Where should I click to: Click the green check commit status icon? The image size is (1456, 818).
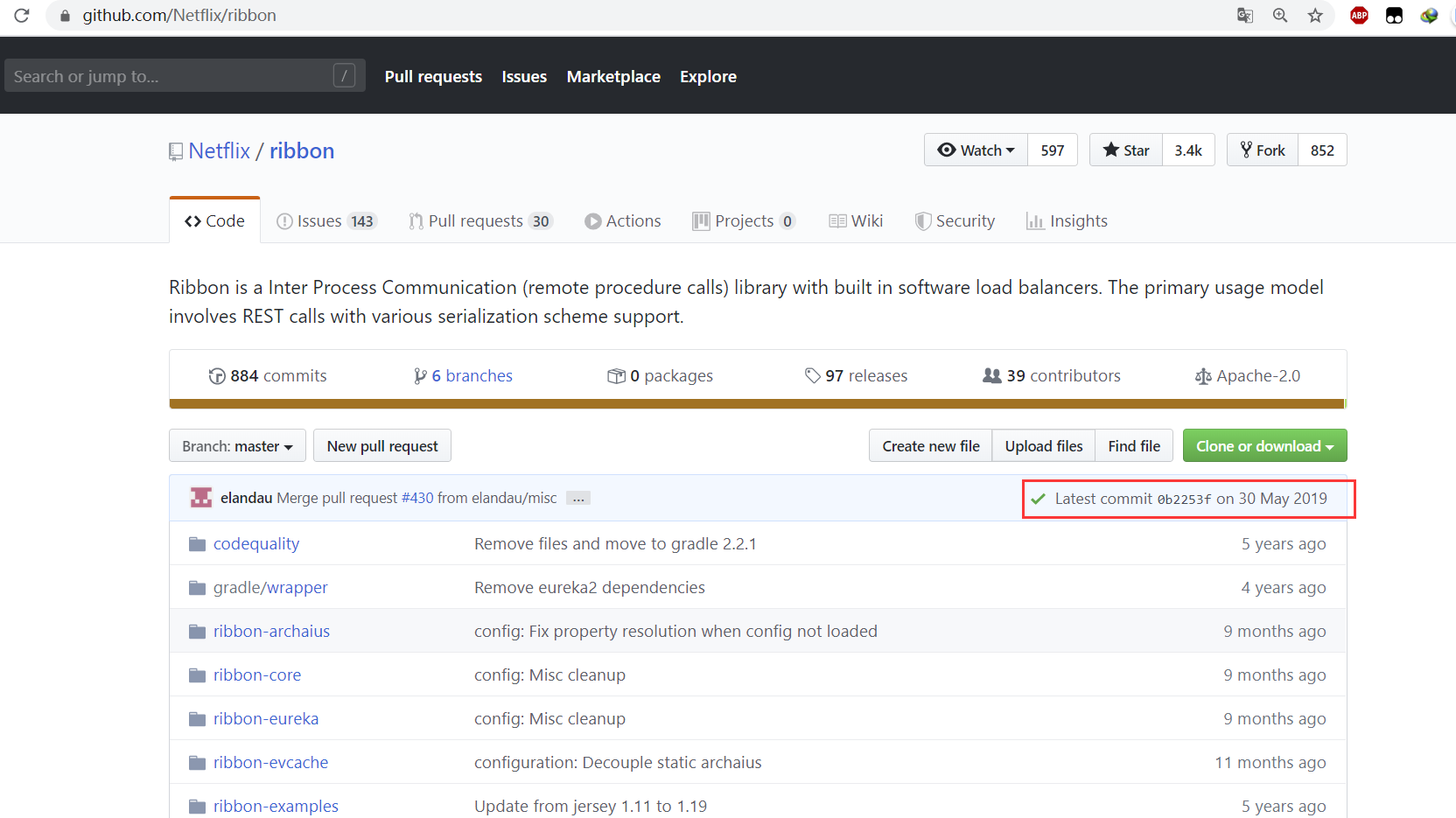[x=1039, y=499]
